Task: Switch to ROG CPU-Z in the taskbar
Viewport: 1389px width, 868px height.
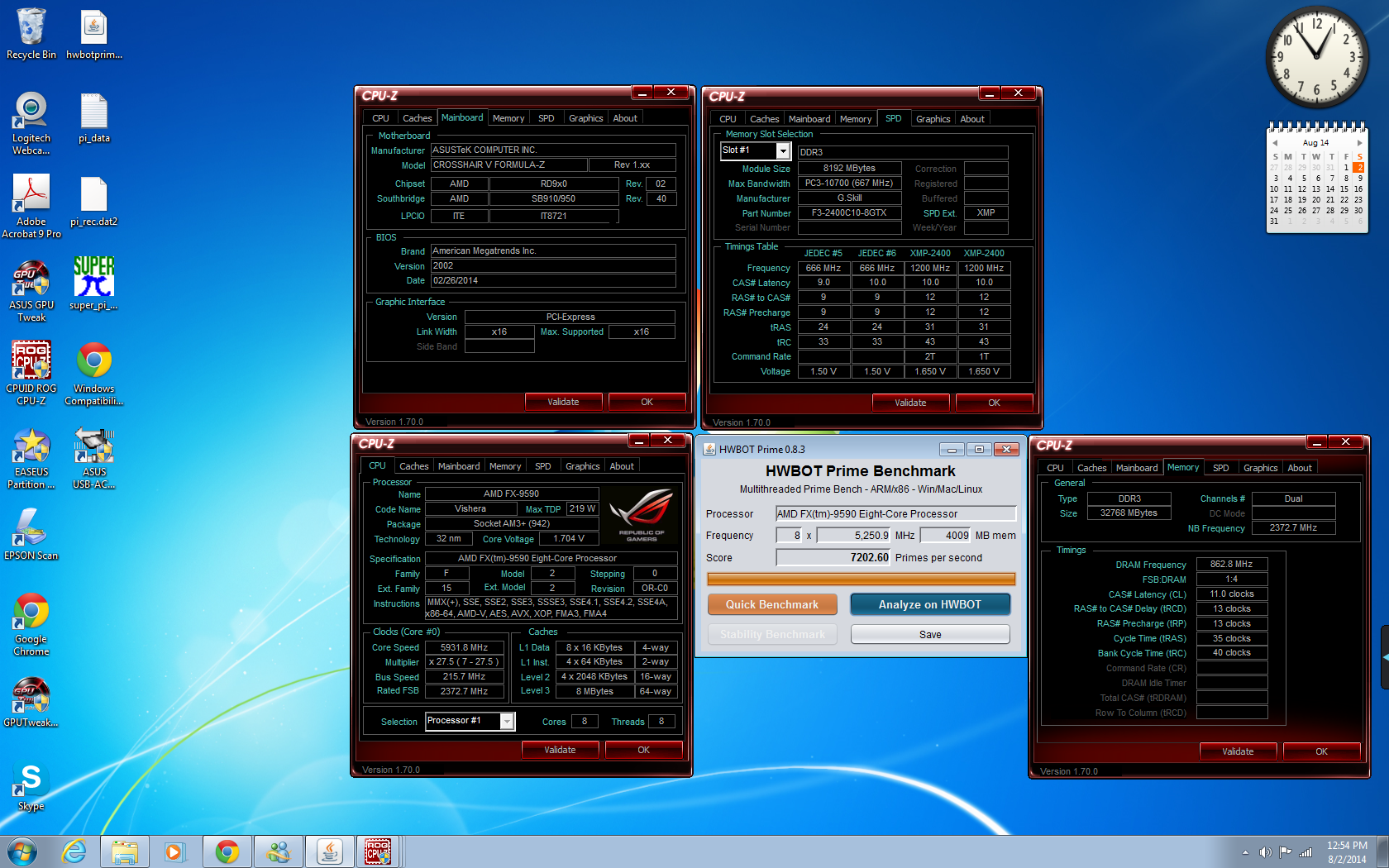Action: click(379, 851)
